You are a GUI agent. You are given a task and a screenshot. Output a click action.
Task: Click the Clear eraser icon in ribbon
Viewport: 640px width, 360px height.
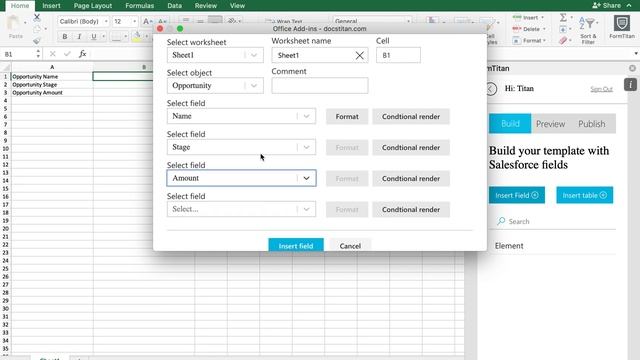click(x=563, y=40)
